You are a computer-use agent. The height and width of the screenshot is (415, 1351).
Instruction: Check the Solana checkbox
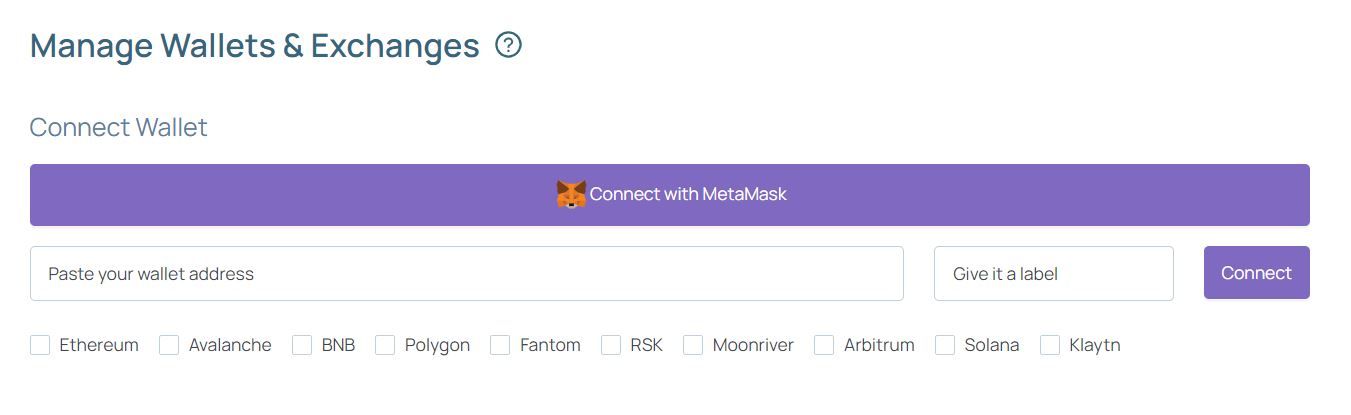pyautogui.click(x=945, y=345)
